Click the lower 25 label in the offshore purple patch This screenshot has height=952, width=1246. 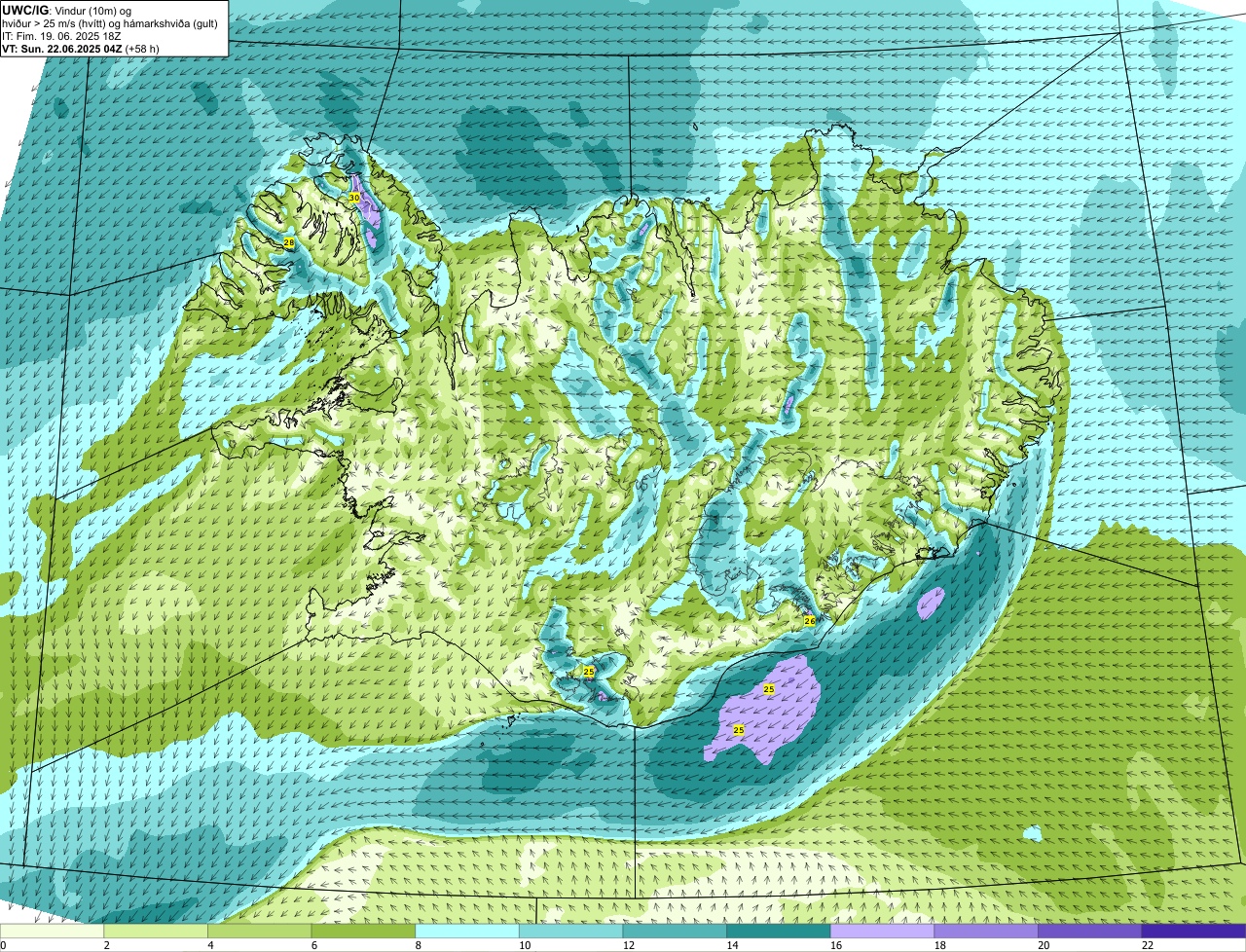click(739, 730)
